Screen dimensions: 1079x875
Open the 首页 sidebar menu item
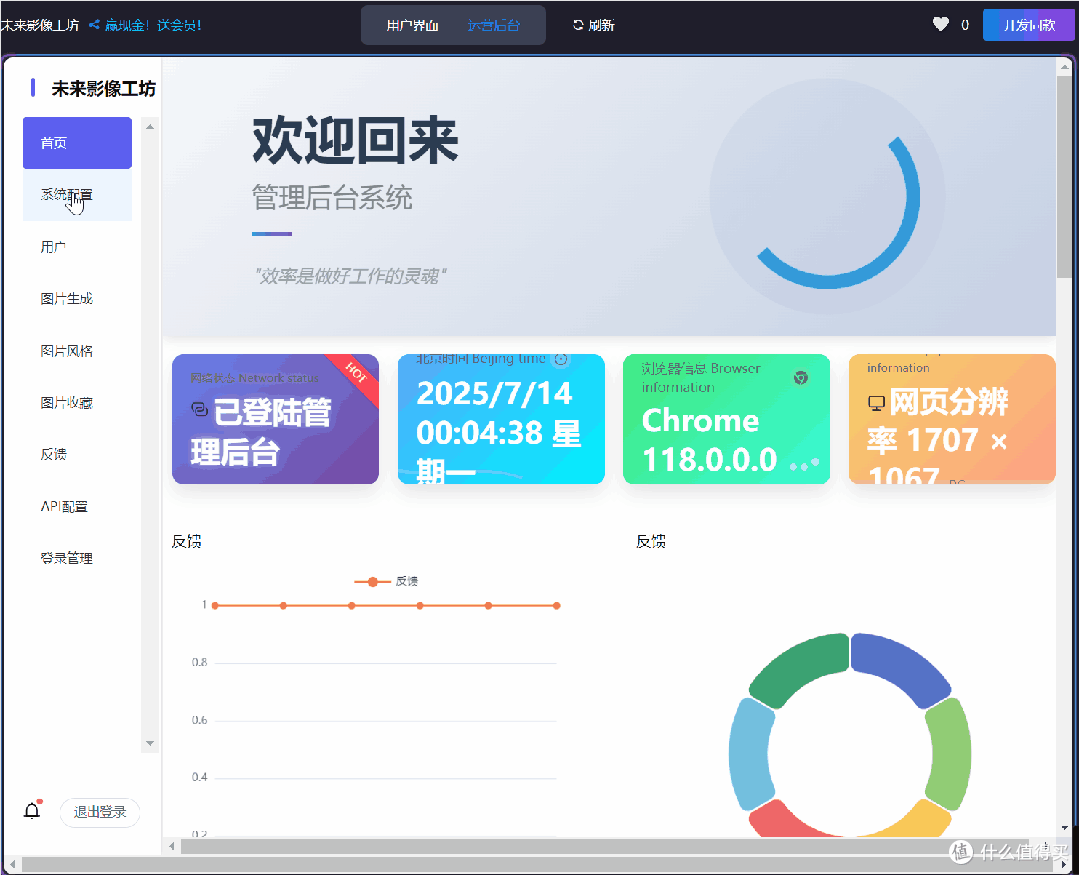[x=77, y=143]
